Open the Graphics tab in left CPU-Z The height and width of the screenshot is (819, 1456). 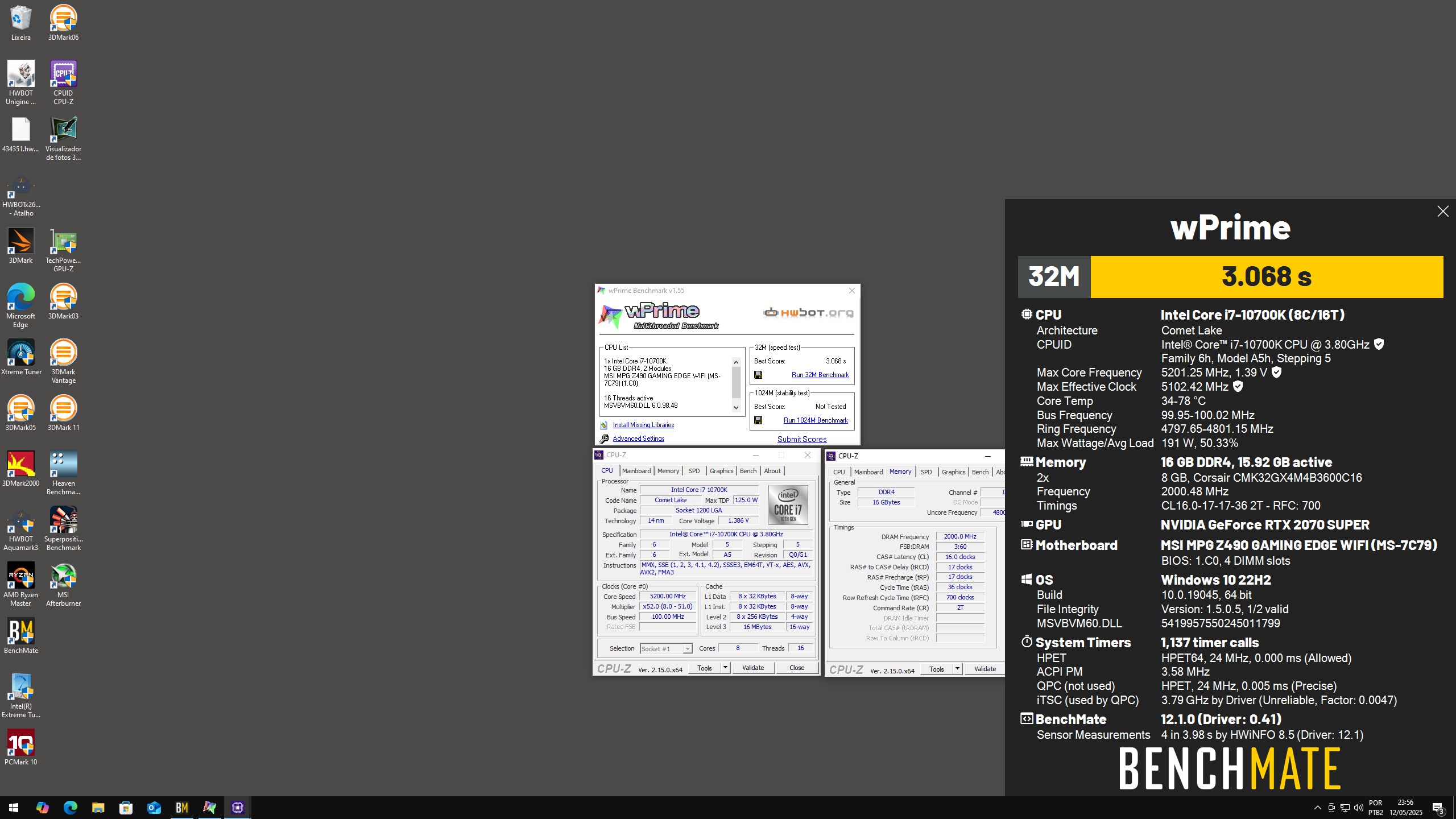[721, 471]
